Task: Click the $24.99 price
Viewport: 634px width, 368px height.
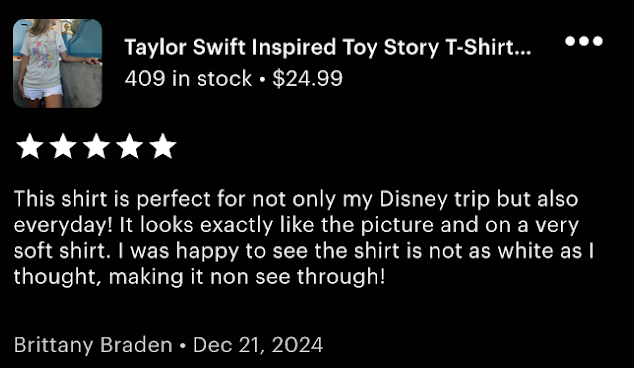Action: (x=307, y=78)
